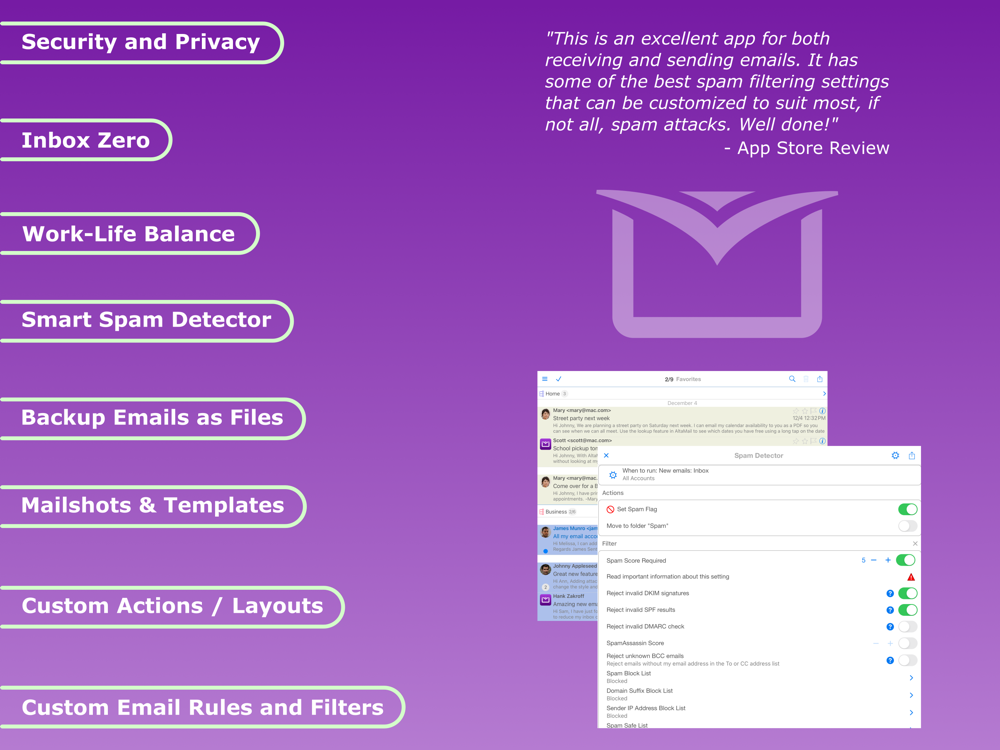1000x750 pixels.
Task: Expand Spam Block List chevron
Action: [911, 678]
